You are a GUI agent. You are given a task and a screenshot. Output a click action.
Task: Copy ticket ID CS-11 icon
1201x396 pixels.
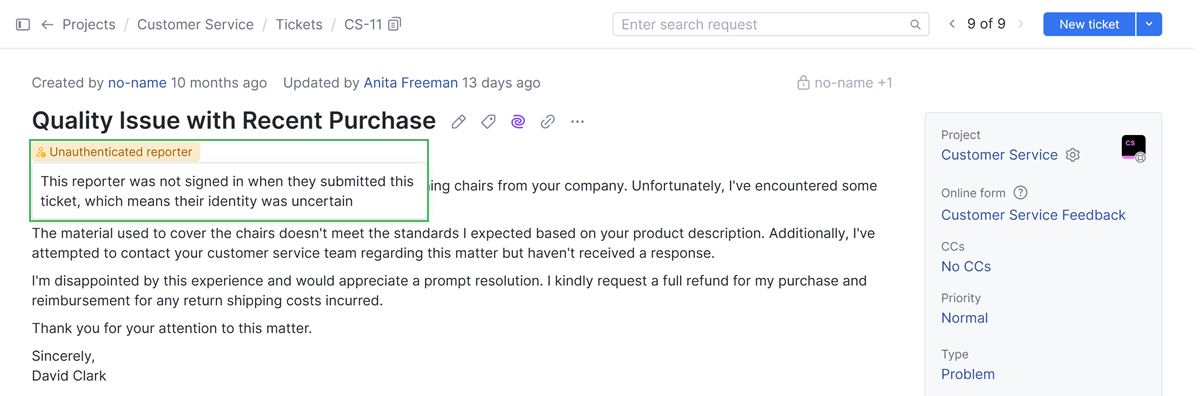pos(395,24)
